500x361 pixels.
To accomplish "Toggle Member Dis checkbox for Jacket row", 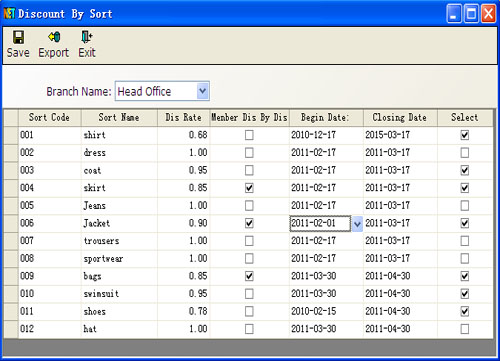I will 249,223.
